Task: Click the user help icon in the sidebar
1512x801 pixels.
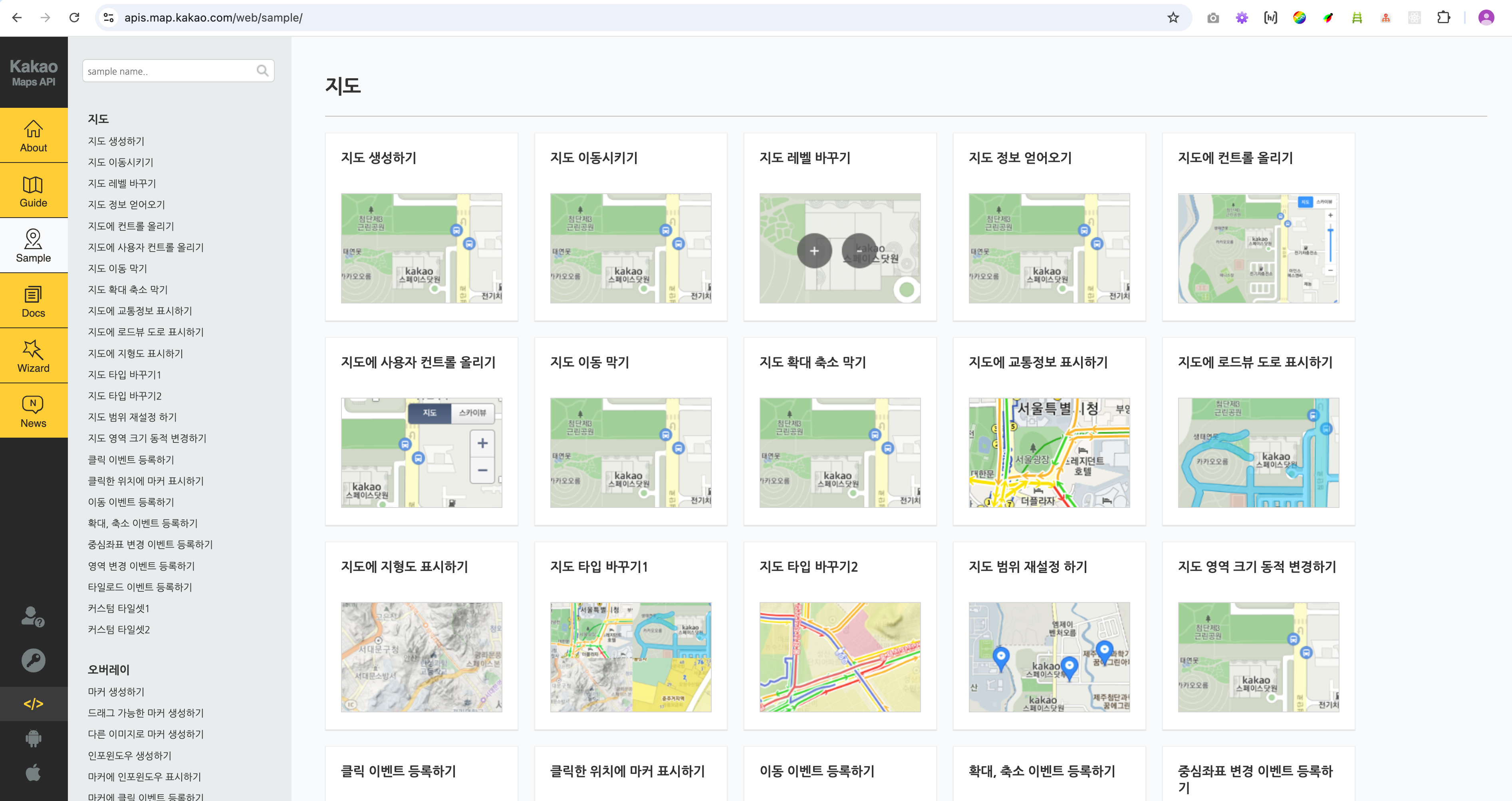Action: [x=34, y=617]
